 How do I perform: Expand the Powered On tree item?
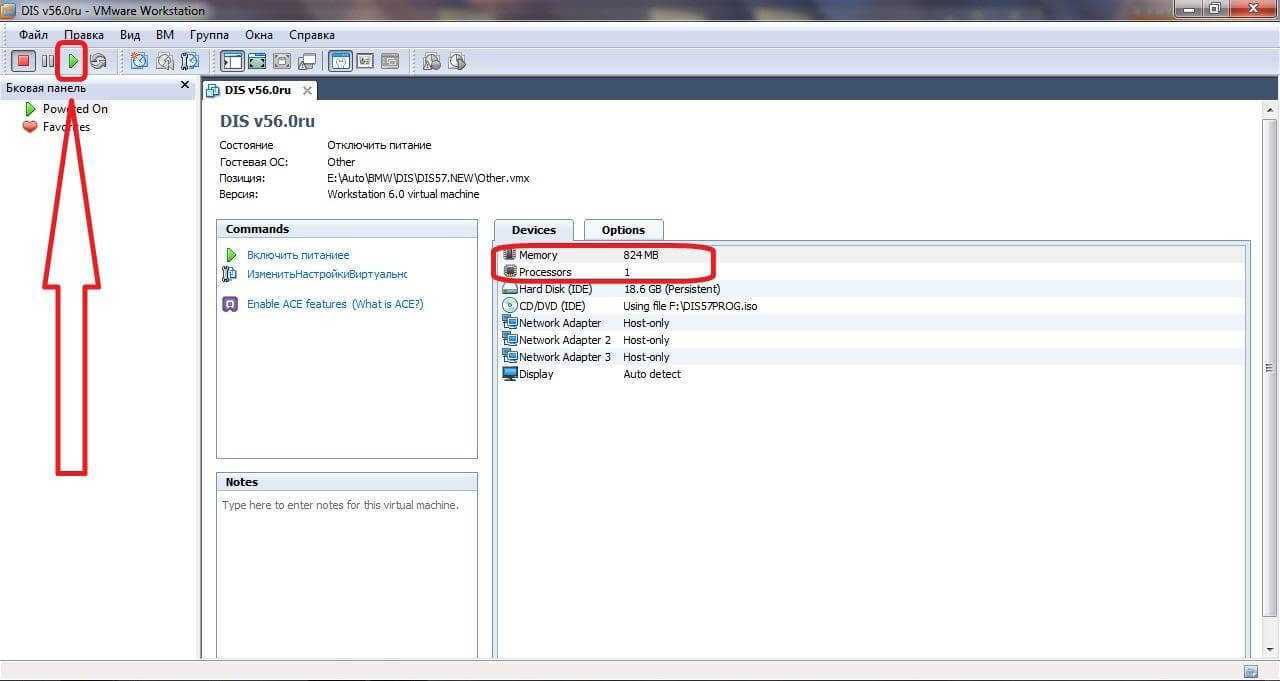click(74, 109)
